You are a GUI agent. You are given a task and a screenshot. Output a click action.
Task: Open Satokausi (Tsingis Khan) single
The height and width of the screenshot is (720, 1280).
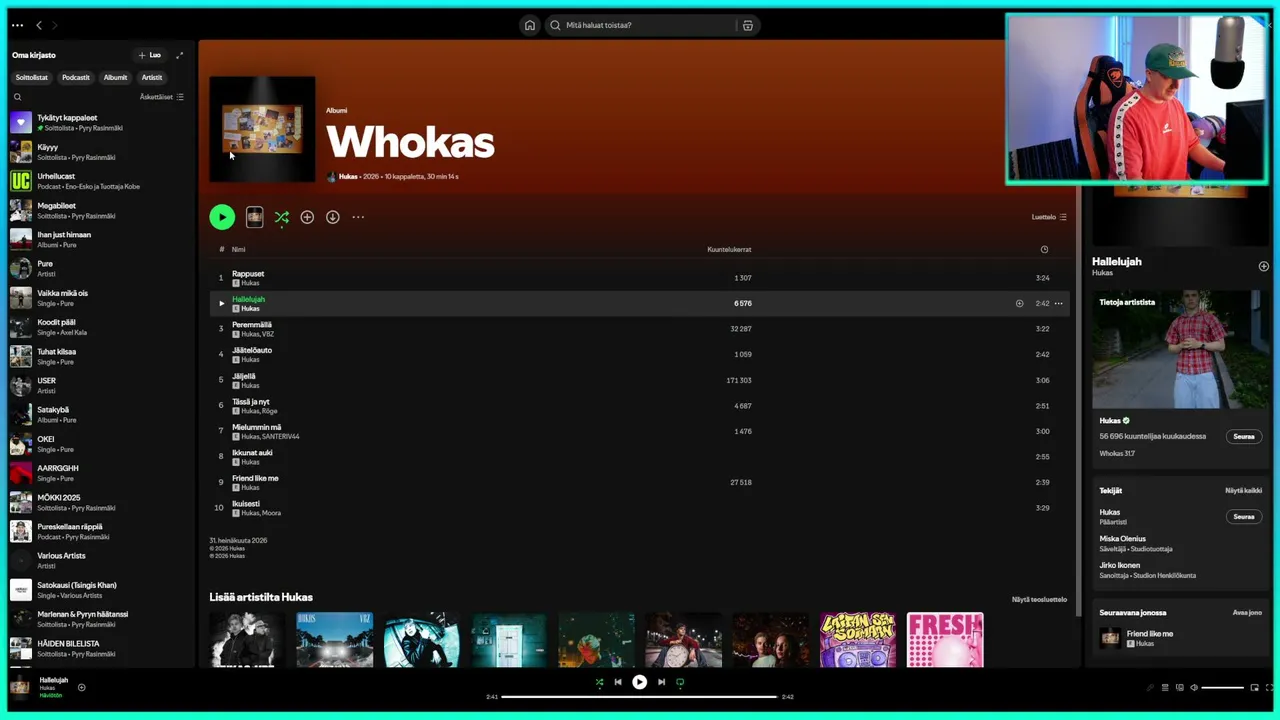coord(98,590)
